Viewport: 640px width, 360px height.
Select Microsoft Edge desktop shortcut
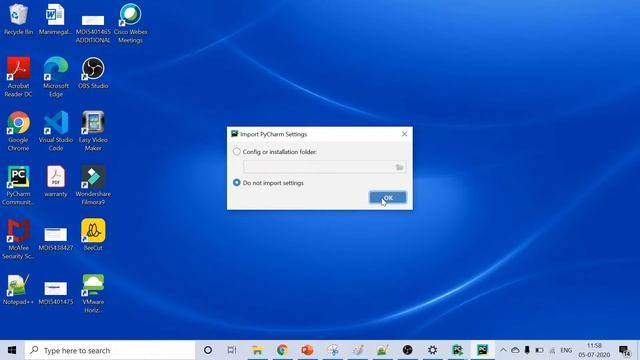pos(56,77)
